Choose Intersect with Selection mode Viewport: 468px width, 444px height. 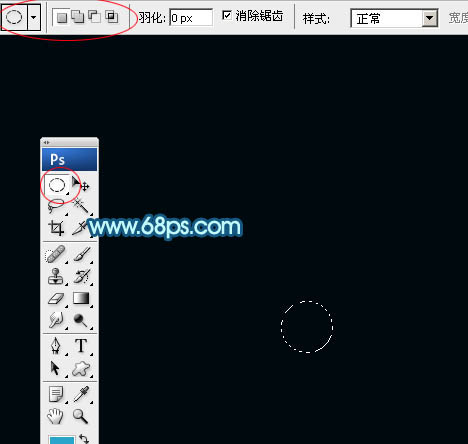coord(111,17)
